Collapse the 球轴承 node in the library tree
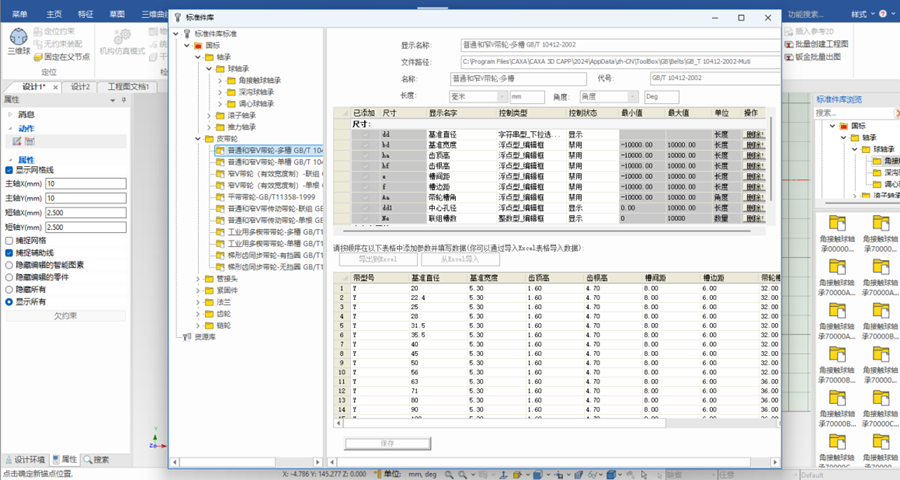The height and width of the screenshot is (480, 900). (210, 69)
